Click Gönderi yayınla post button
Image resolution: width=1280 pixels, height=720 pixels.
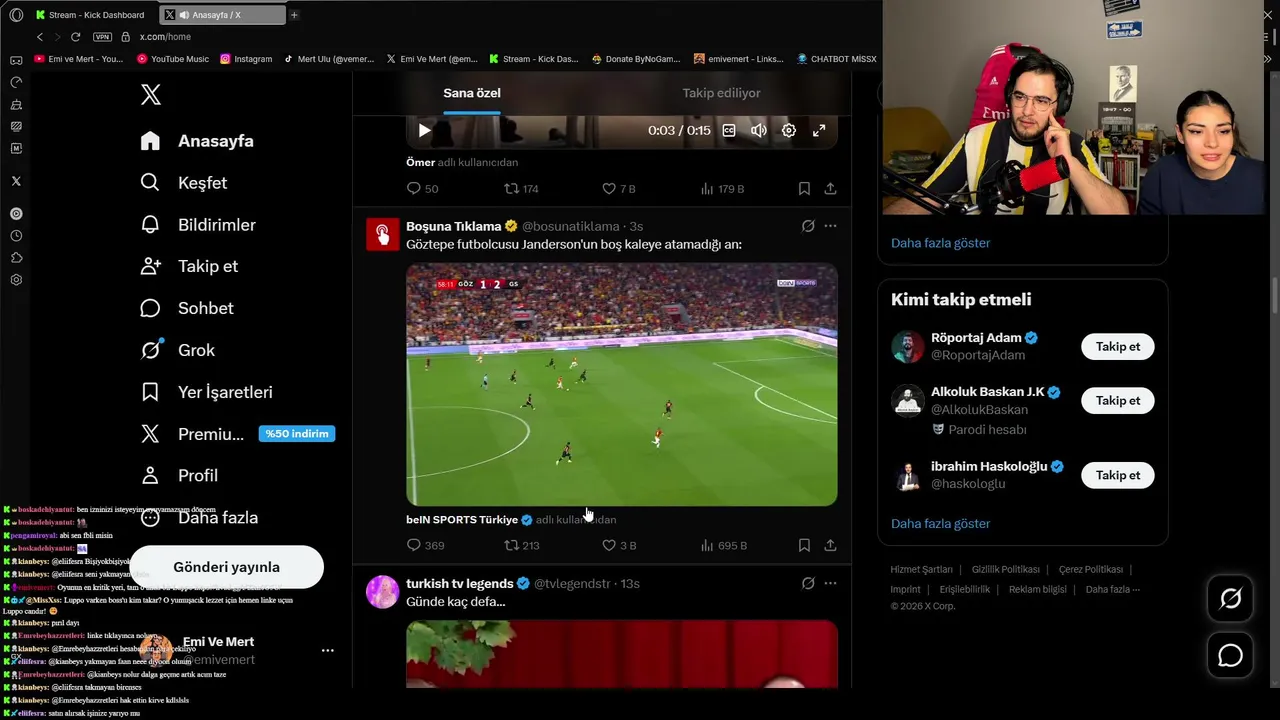pyautogui.click(x=227, y=567)
